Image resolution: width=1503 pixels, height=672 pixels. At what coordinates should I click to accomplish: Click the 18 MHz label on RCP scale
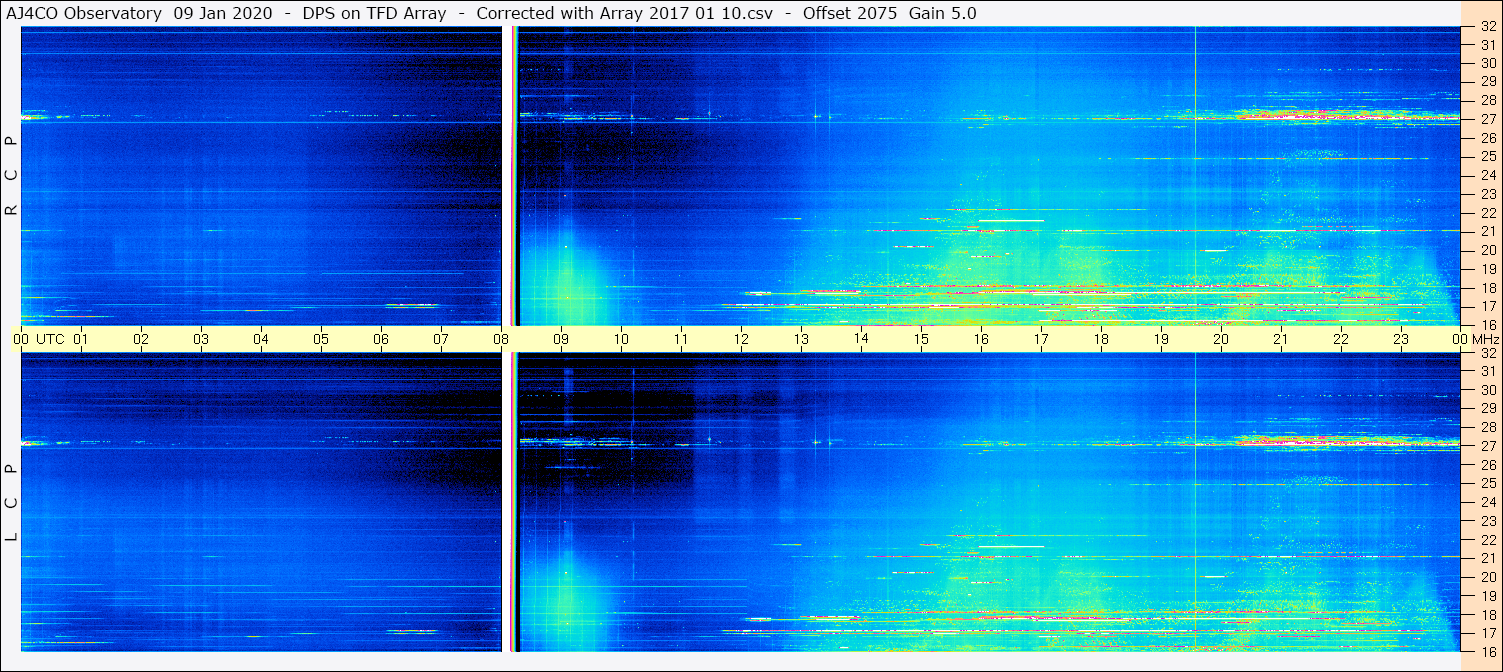click(x=1487, y=288)
